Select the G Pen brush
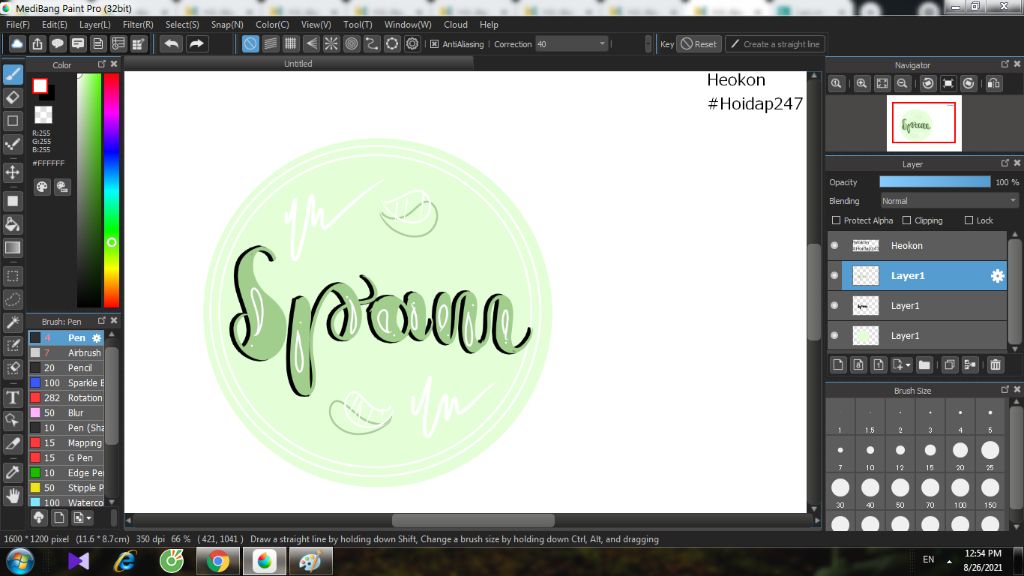The height and width of the screenshot is (576, 1024). tap(66, 458)
